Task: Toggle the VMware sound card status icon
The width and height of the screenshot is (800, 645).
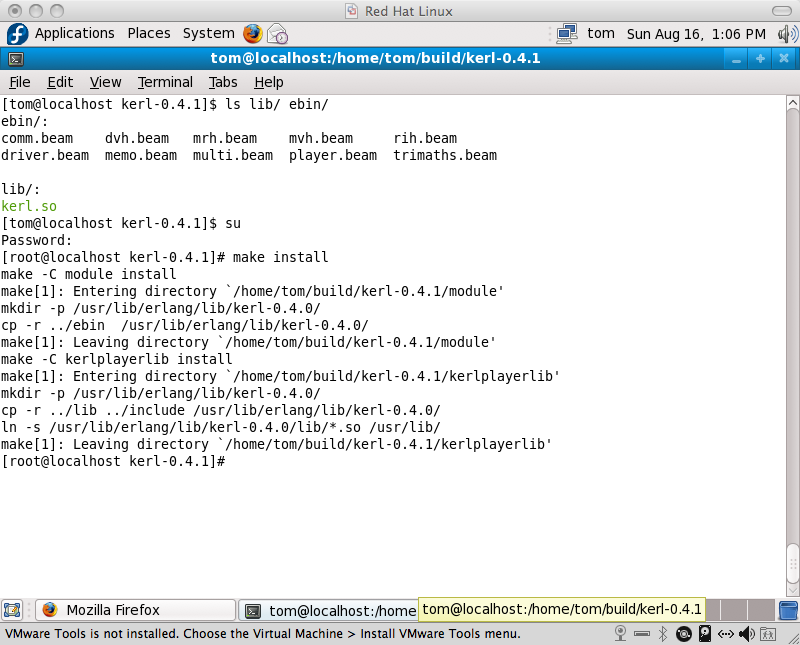Action: pyautogui.click(x=749, y=634)
